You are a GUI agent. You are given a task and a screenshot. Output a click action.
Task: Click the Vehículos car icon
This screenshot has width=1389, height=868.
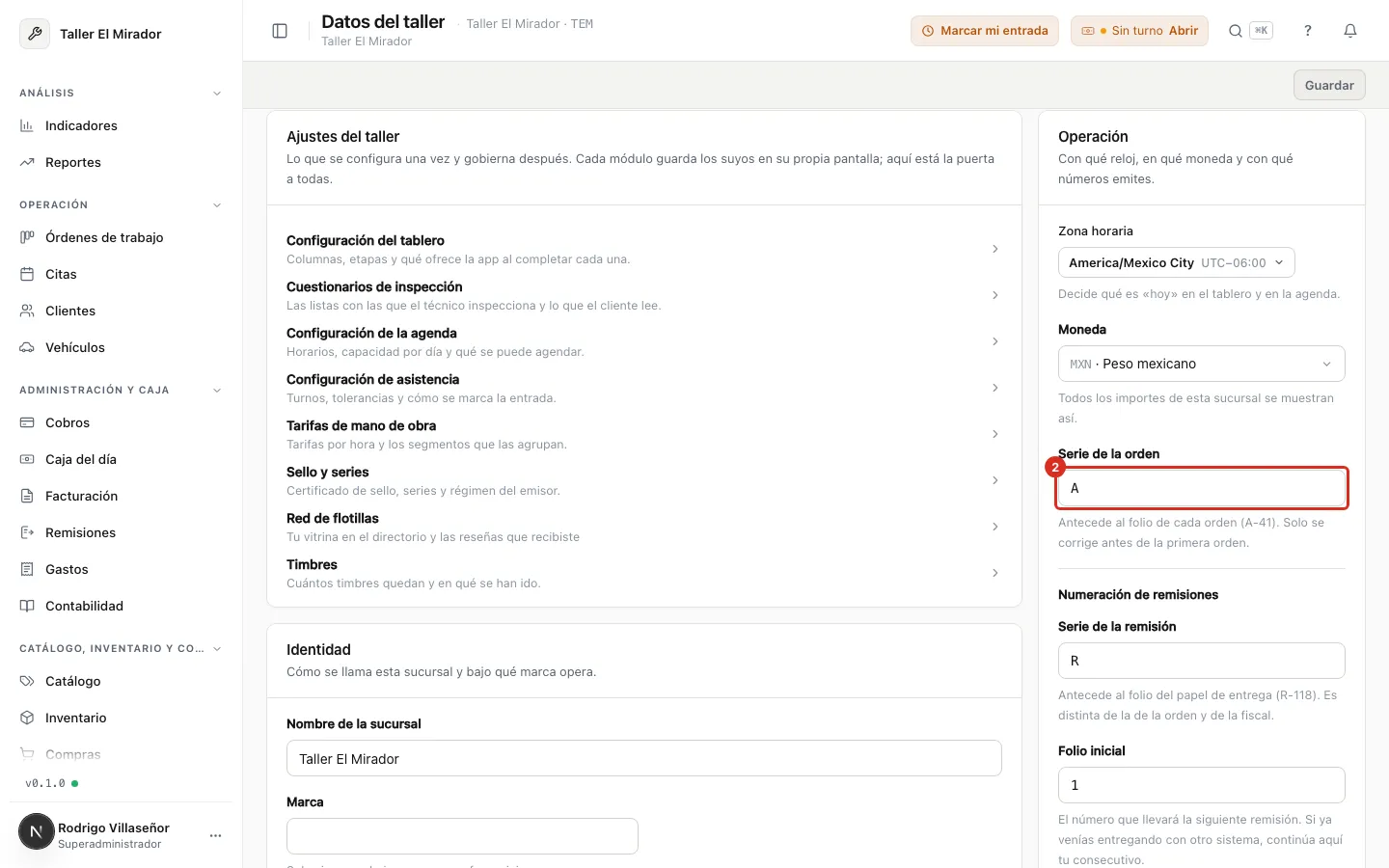(x=27, y=347)
